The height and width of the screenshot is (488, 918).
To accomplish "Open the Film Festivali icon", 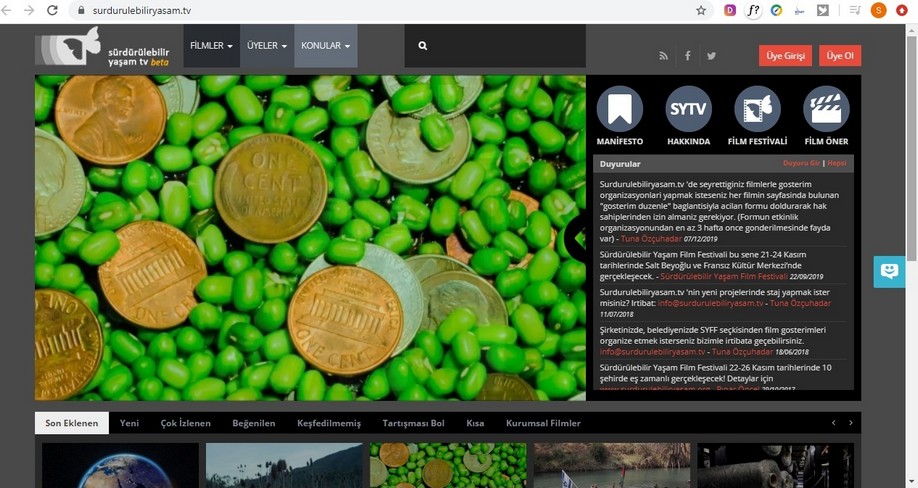I will tap(757, 109).
